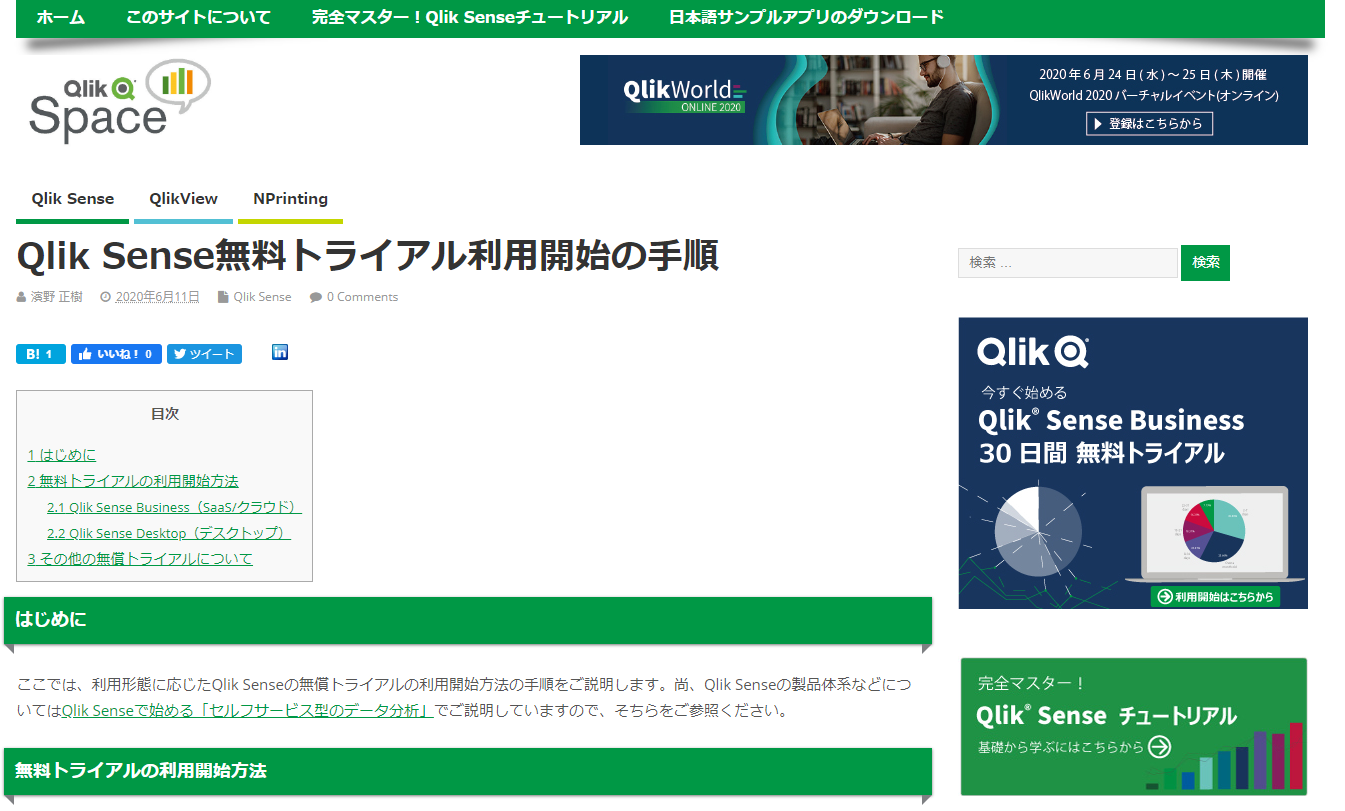
Task: Open the ホーム menu item
Action: 61,17
